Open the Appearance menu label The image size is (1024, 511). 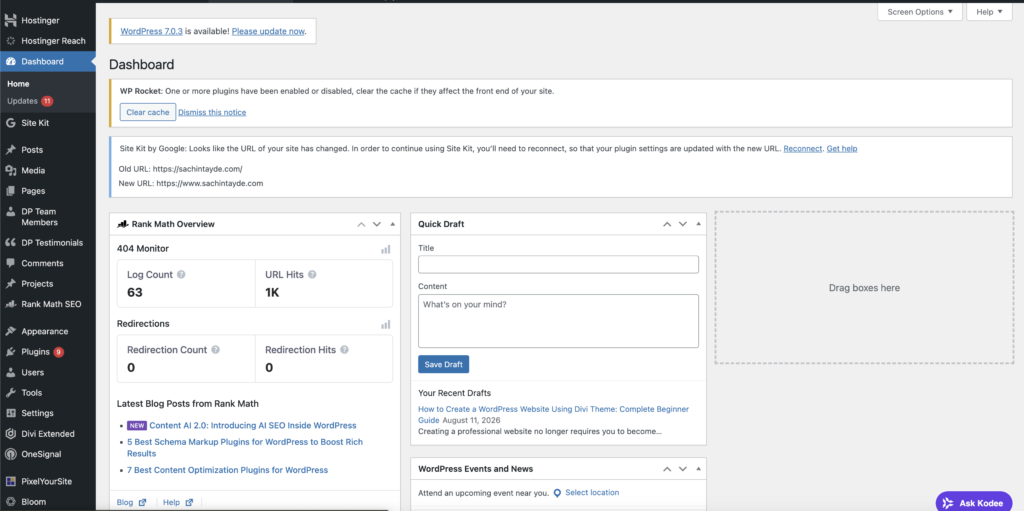pyautogui.click(x=44, y=331)
